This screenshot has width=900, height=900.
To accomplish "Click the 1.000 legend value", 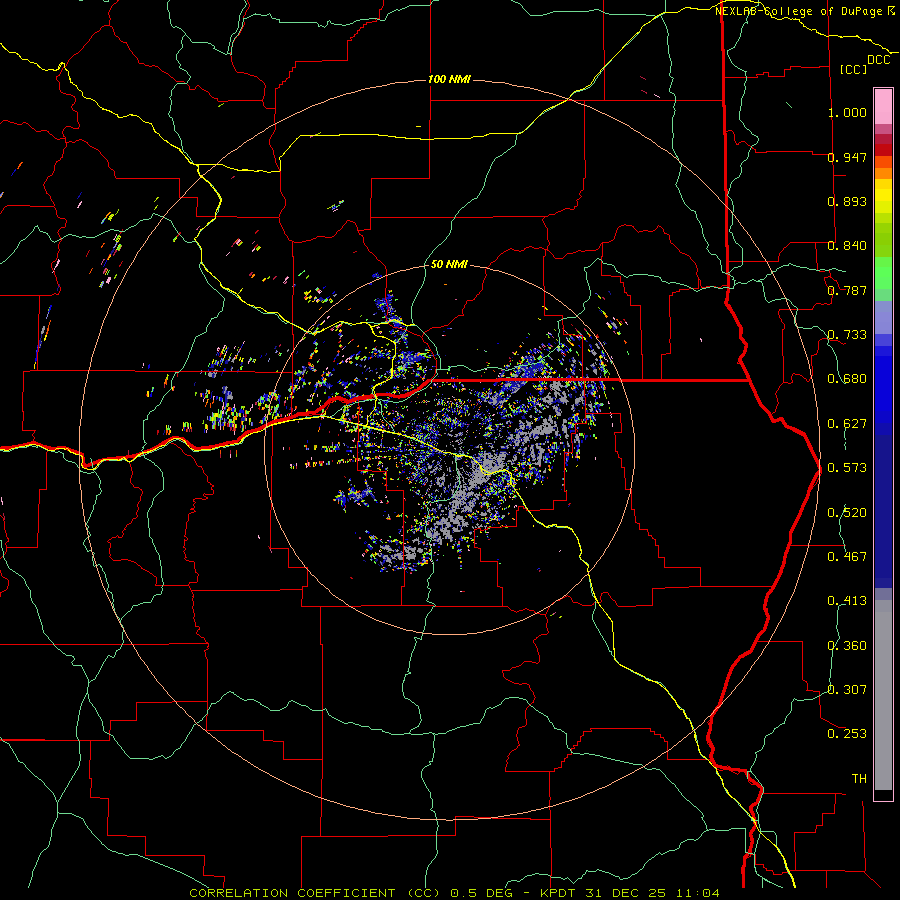I will pyautogui.click(x=847, y=112).
